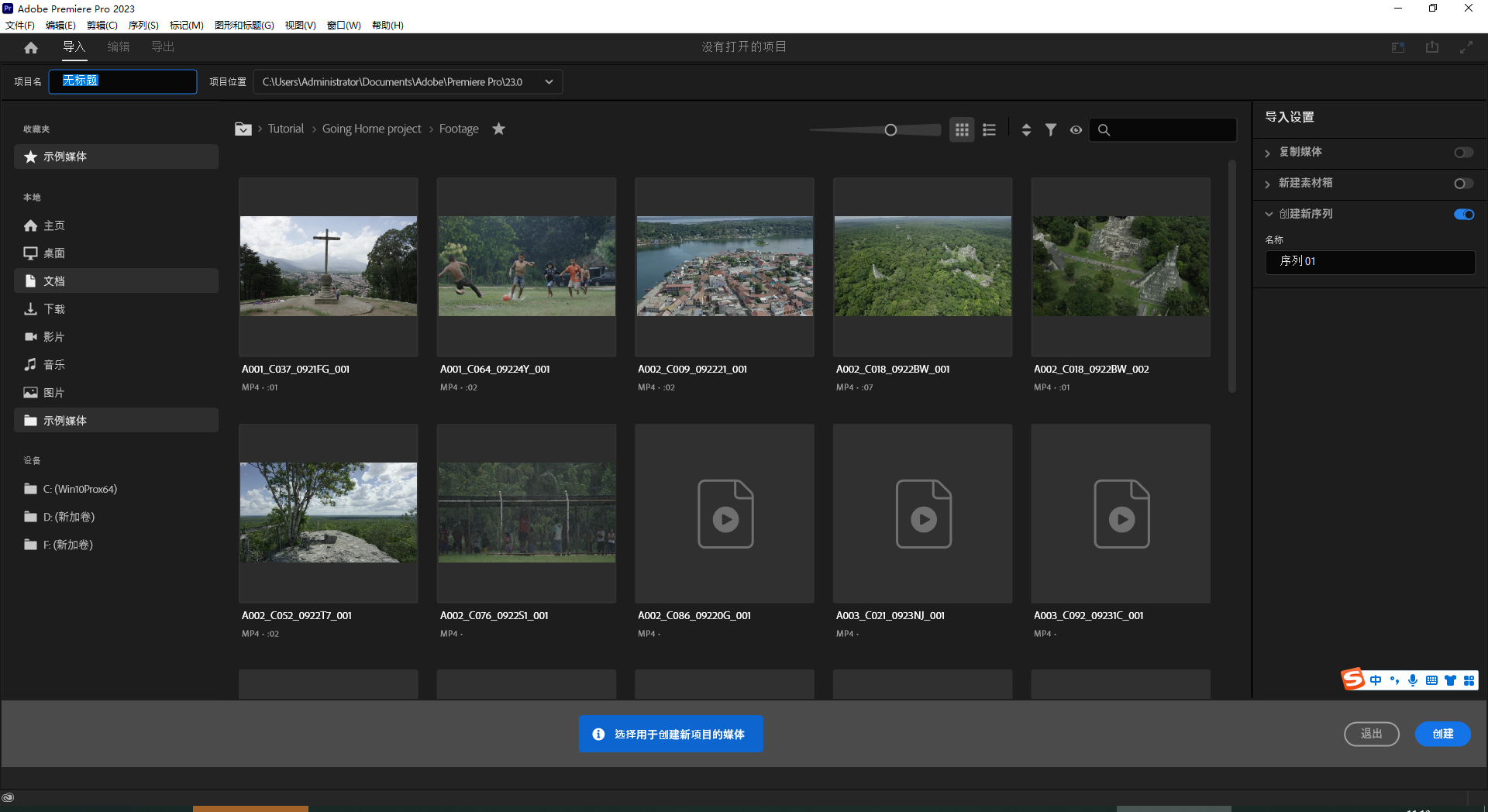Adjust the thumbnail size slider
This screenshot has width=1488, height=812.
[890, 130]
